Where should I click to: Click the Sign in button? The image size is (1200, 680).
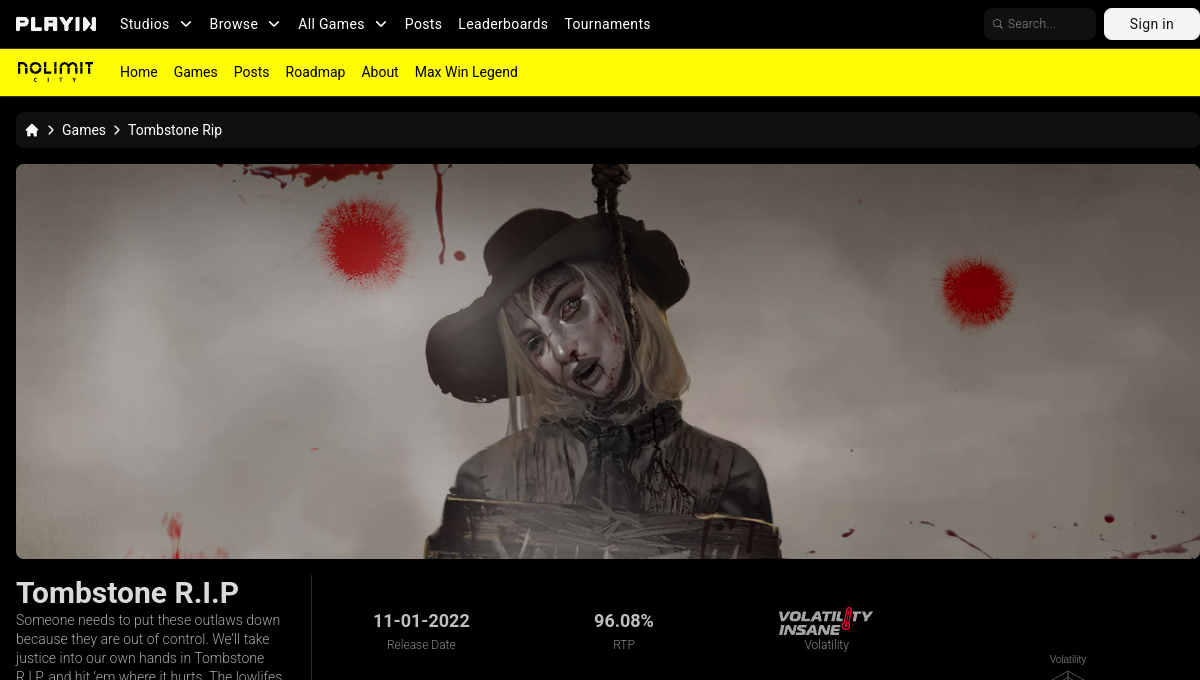point(1152,24)
